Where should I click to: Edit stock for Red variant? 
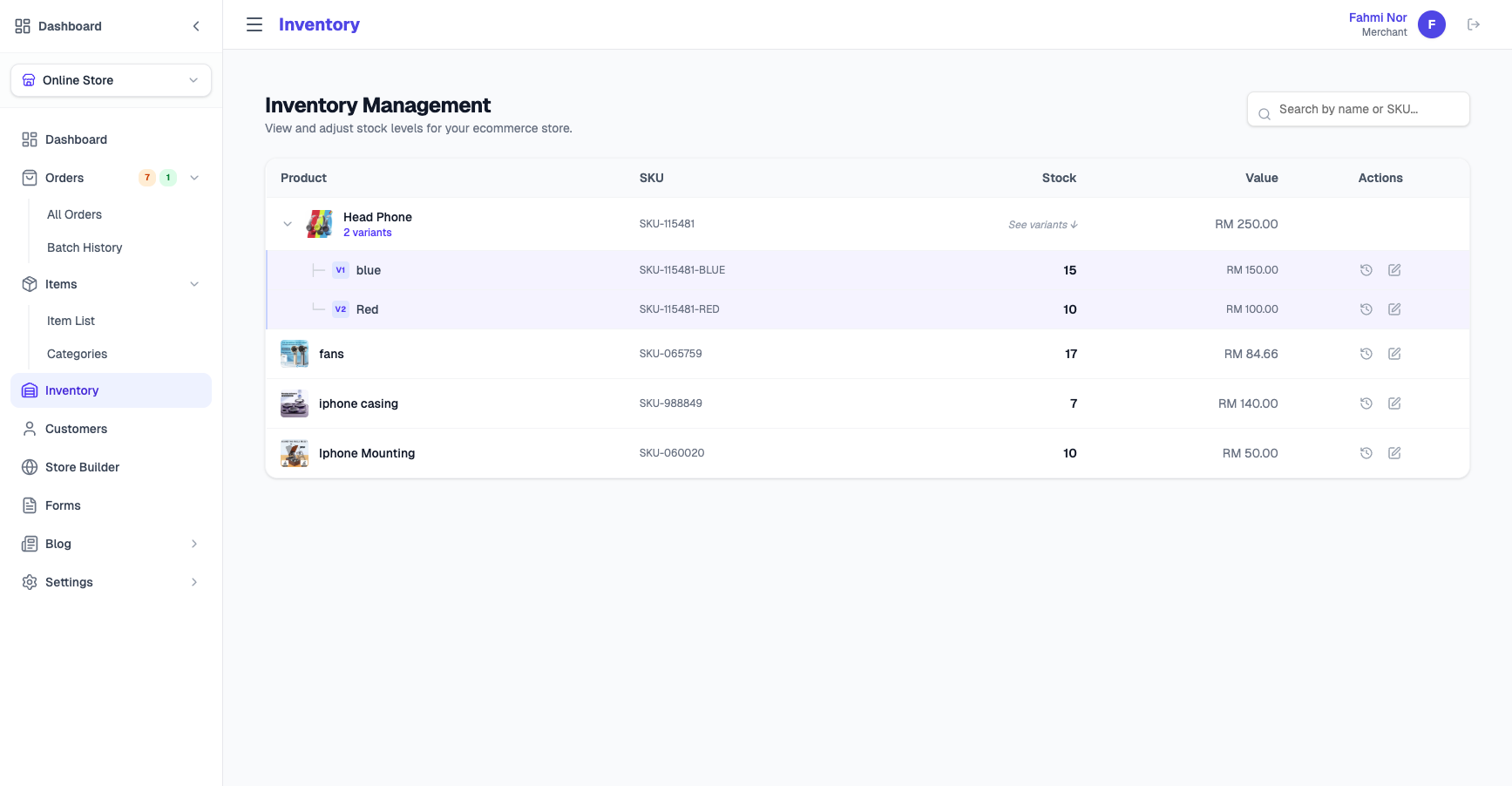1394,309
